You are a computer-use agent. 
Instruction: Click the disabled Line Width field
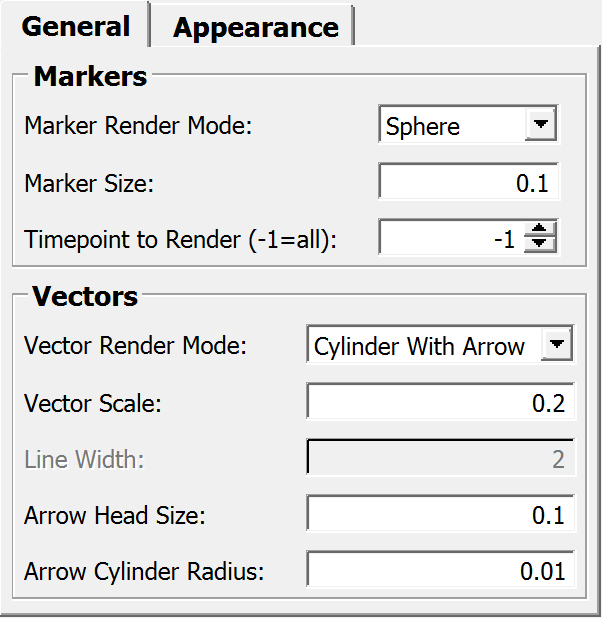pos(440,459)
